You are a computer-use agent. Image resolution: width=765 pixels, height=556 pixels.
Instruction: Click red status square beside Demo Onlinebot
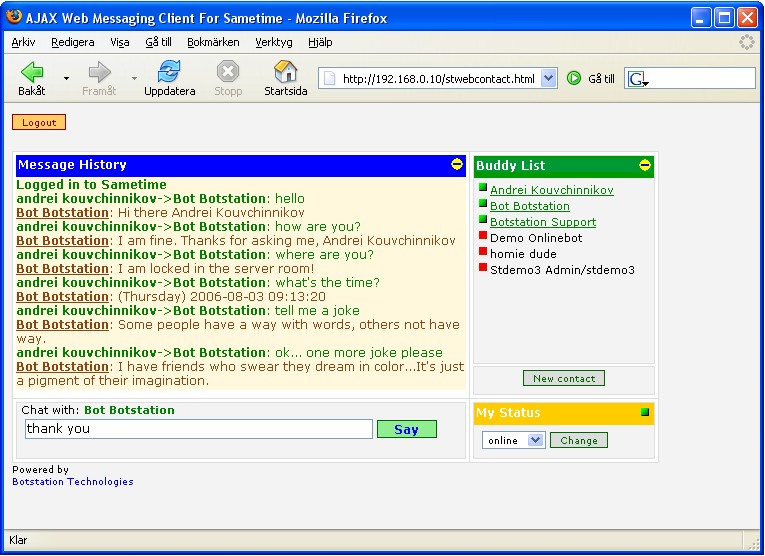coord(483,235)
